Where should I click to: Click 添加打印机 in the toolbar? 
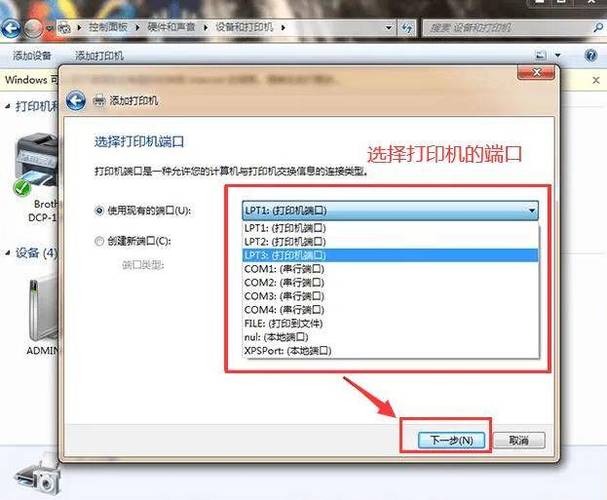pyautogui.click(x=100, y=54)
